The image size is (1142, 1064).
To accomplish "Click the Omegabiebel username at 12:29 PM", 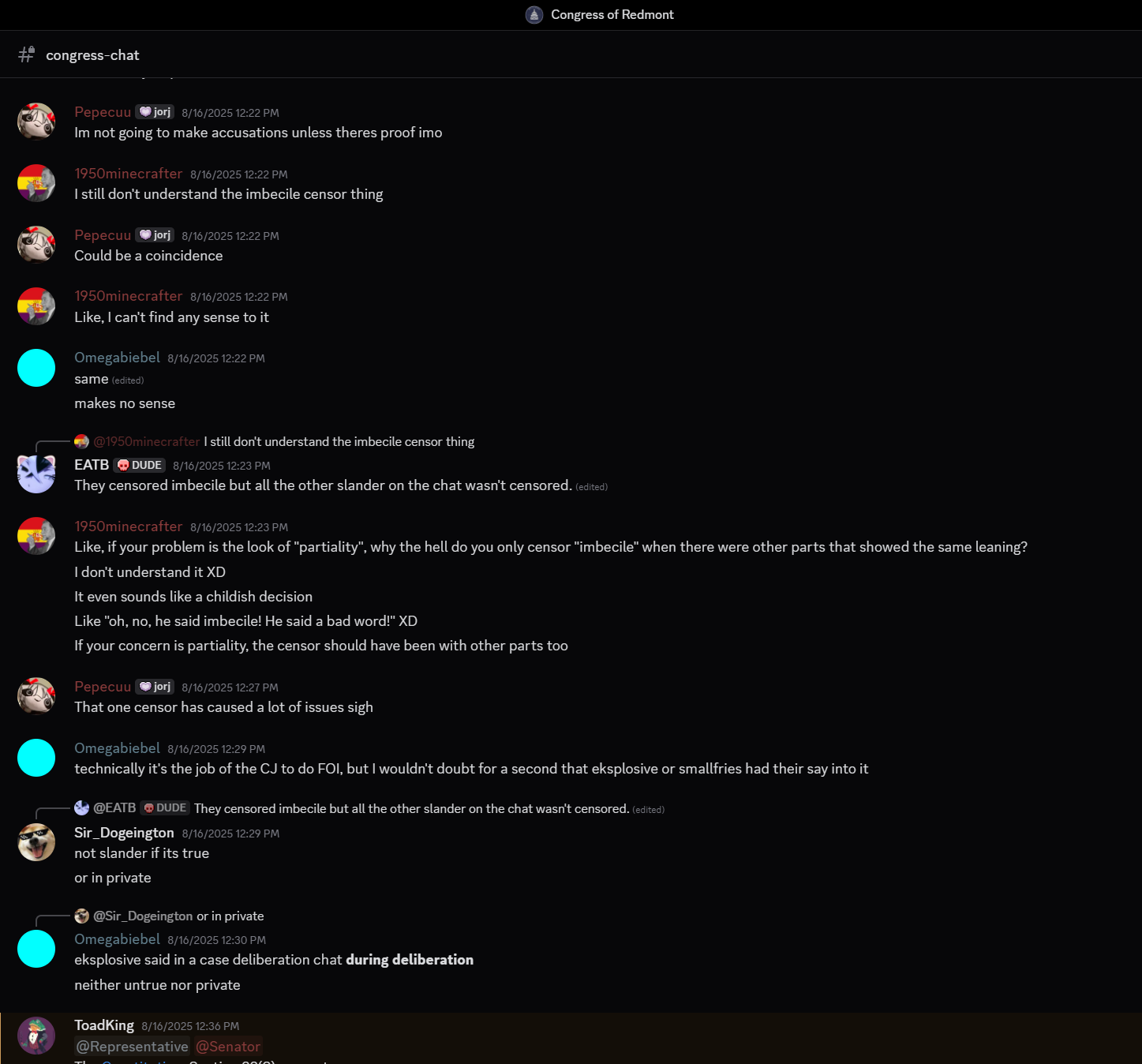I will 117,748.
